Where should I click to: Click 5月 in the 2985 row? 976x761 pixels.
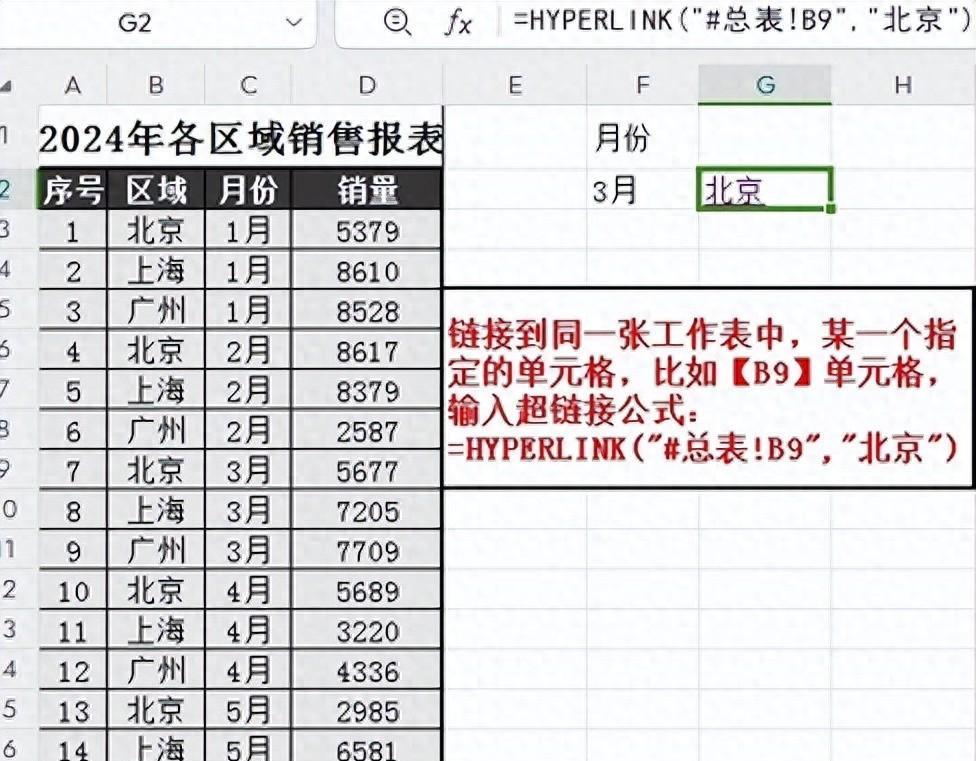point(248,711)
